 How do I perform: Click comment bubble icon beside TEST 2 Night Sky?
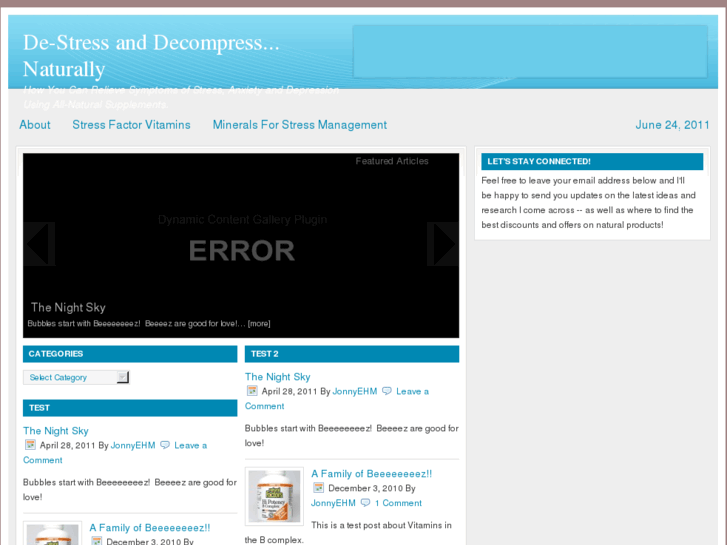pyautogui.click(x=387, y=391)
